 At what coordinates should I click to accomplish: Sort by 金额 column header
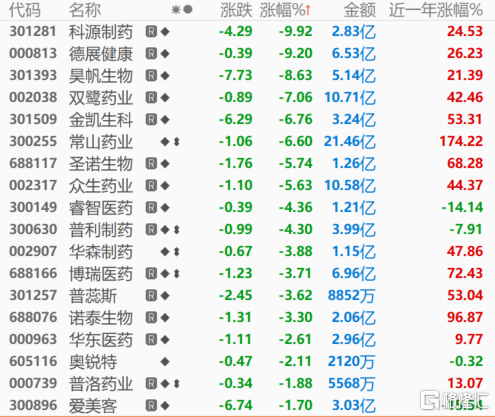(x=360, y=10)
